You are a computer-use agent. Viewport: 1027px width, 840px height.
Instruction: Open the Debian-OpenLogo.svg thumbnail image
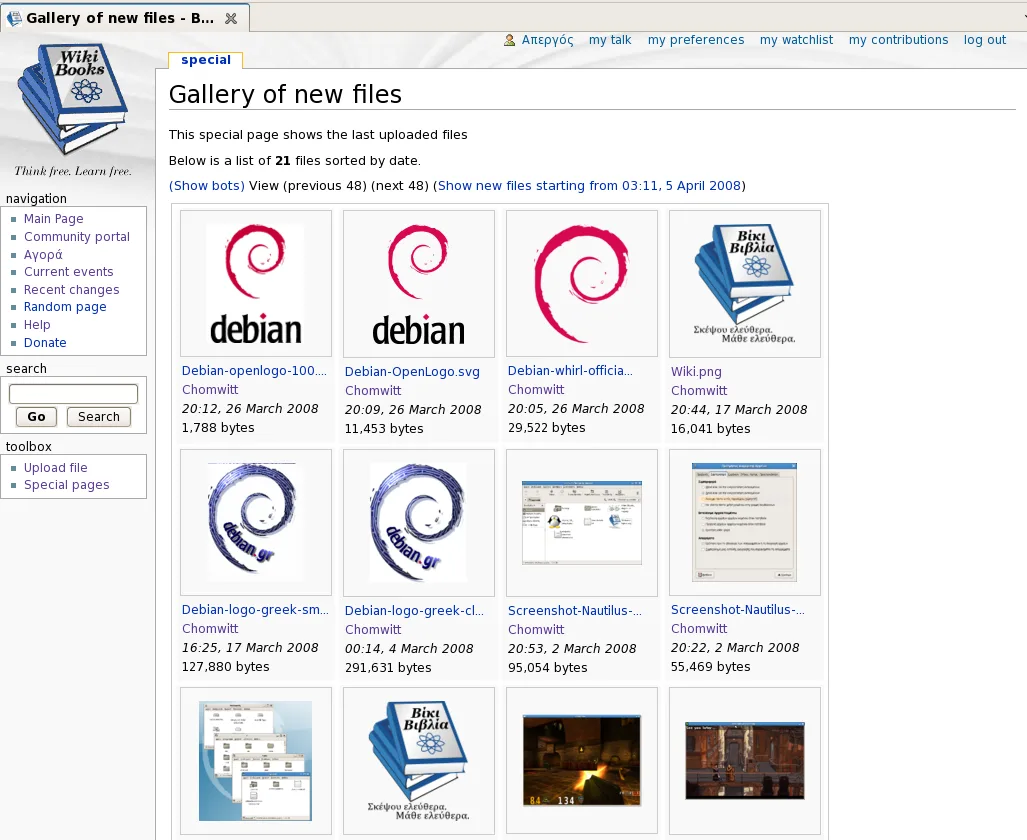[x=419, y=284]
